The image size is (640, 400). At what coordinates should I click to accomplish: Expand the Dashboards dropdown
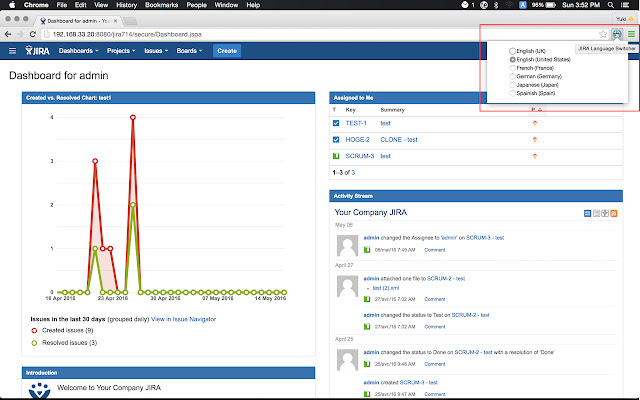coord(78,51)
